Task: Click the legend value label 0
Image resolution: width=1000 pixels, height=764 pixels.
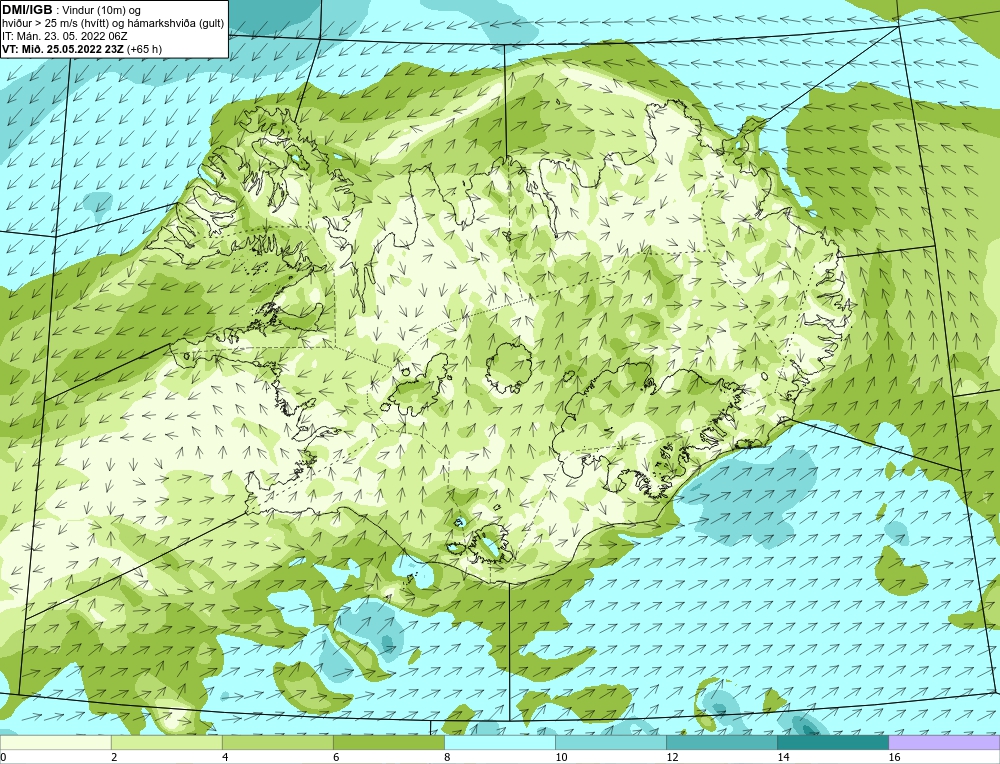Action: [3, 757]
